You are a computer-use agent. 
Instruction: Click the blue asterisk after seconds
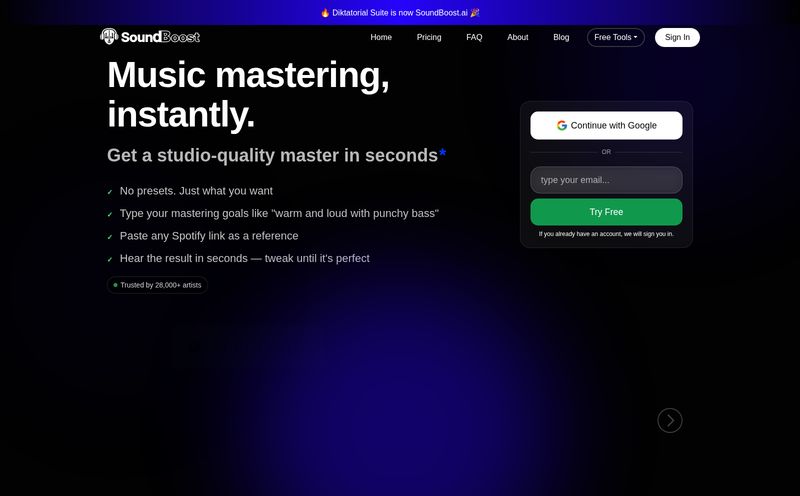coord(442,153)
